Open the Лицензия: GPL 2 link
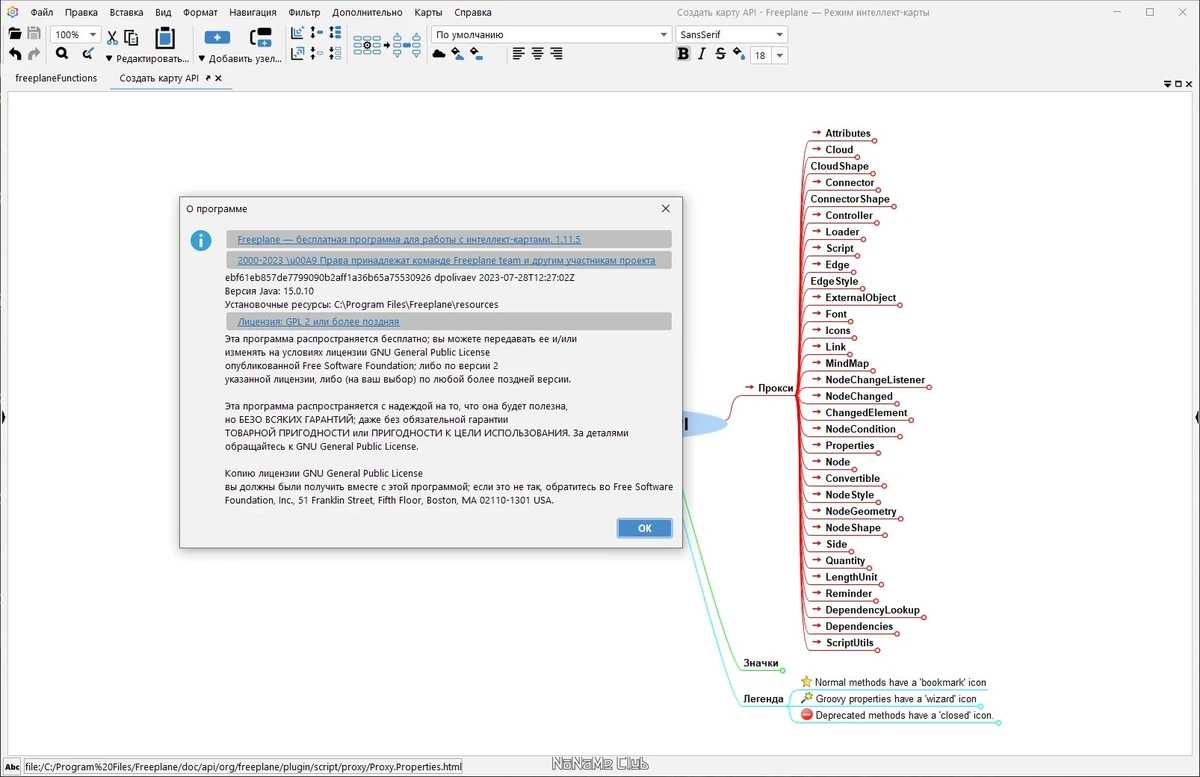Viewport: 1200px width, 777px height. pyautogui.click(x=318, y=322)
